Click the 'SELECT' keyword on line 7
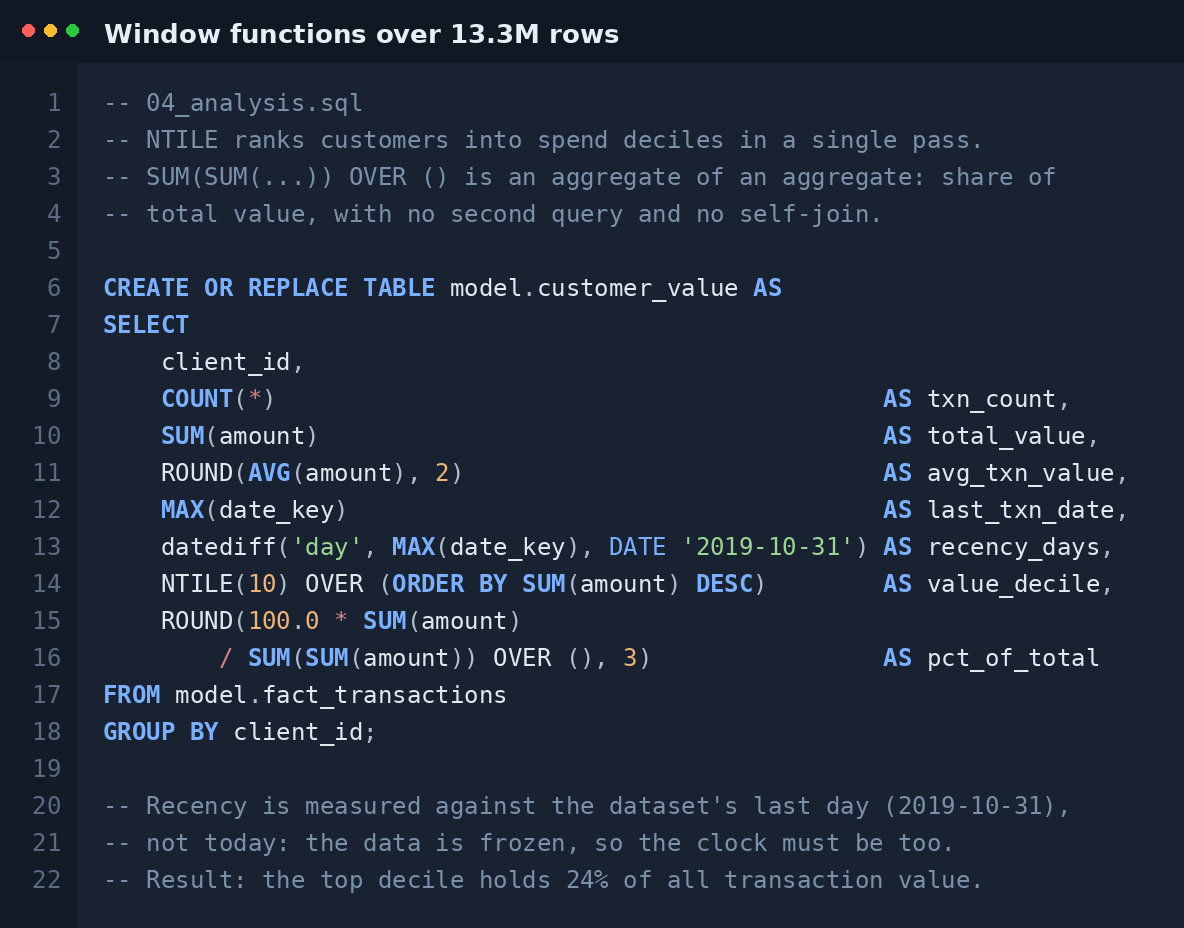 (x=146, y=325)
